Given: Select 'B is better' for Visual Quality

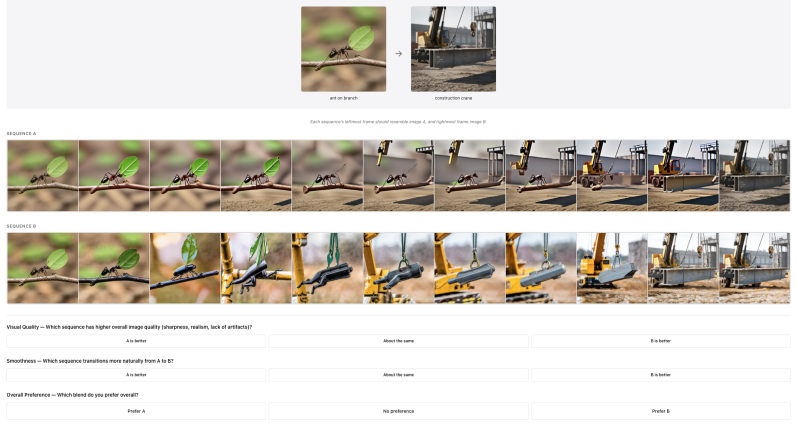Looking at the screenshot, I should tap(661, 341).
